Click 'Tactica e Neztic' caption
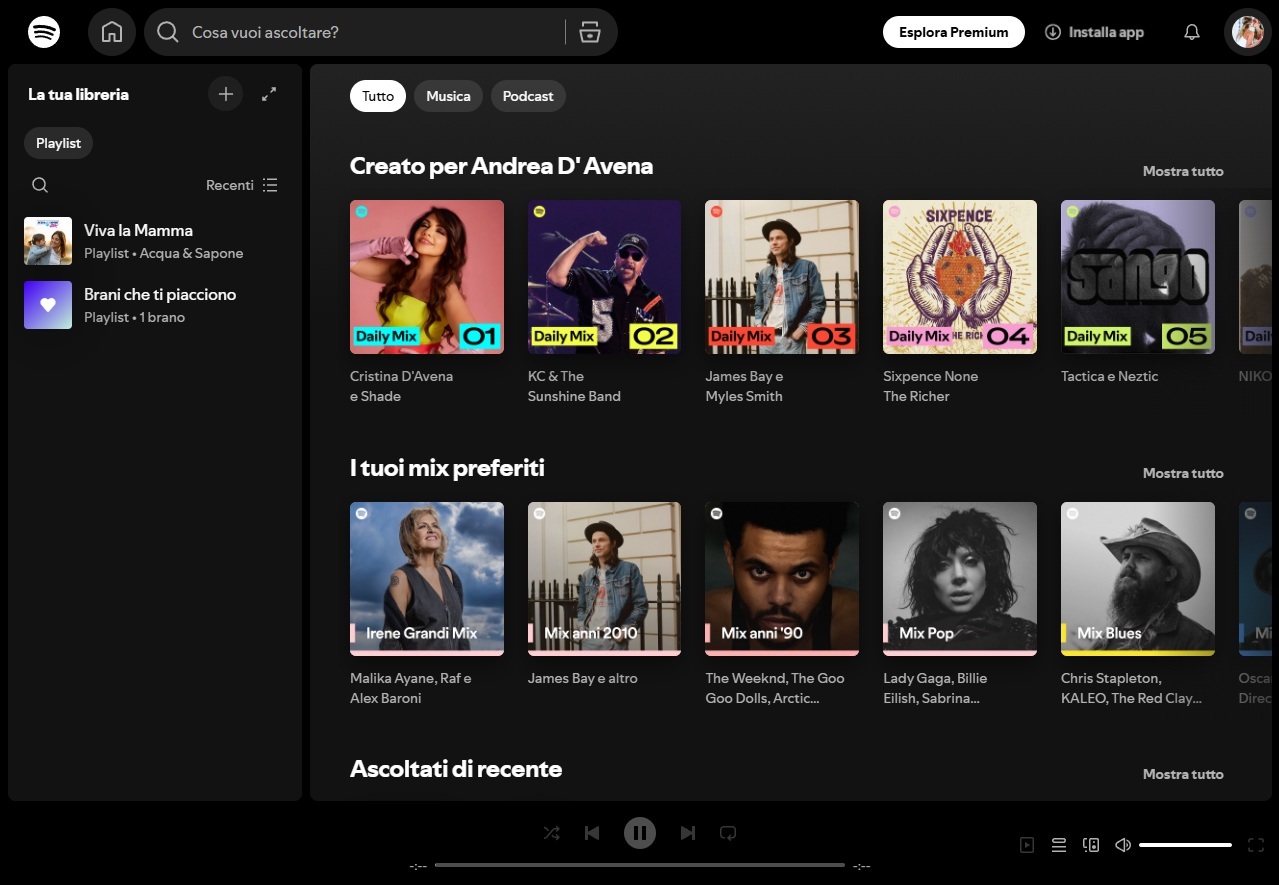Screen dimensions: 1279x885 pyautogui.click(x=1110, y=376)
